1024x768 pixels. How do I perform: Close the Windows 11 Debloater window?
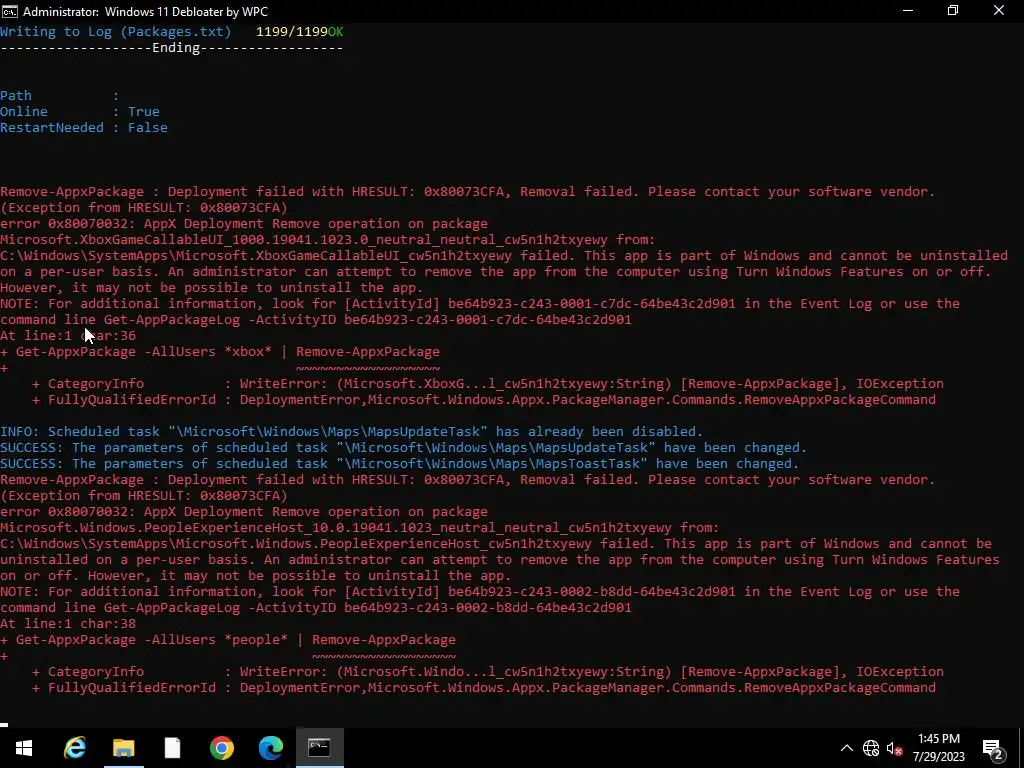point(999,11)
